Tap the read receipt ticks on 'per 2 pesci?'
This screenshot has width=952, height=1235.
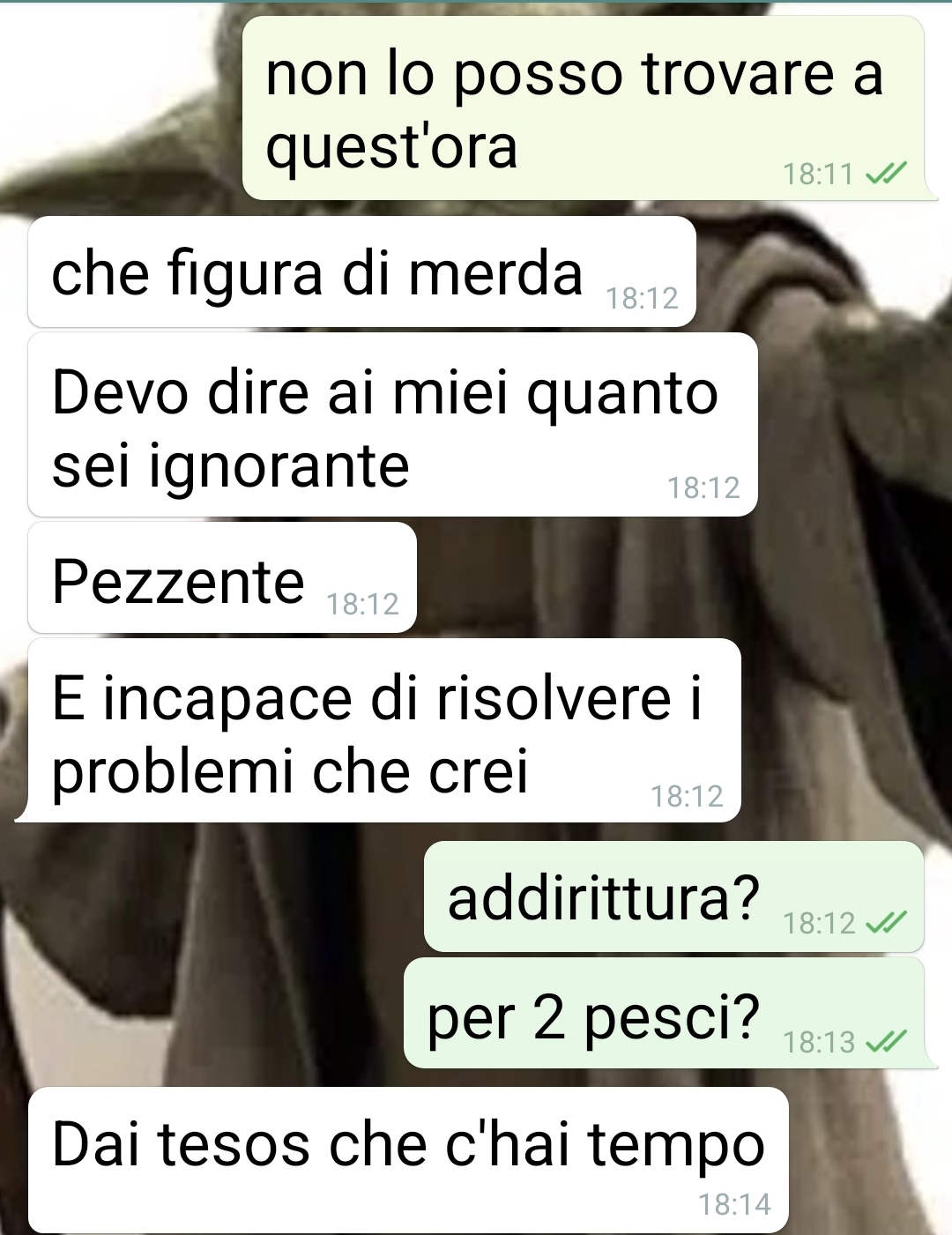click(x=886, y=1042)
